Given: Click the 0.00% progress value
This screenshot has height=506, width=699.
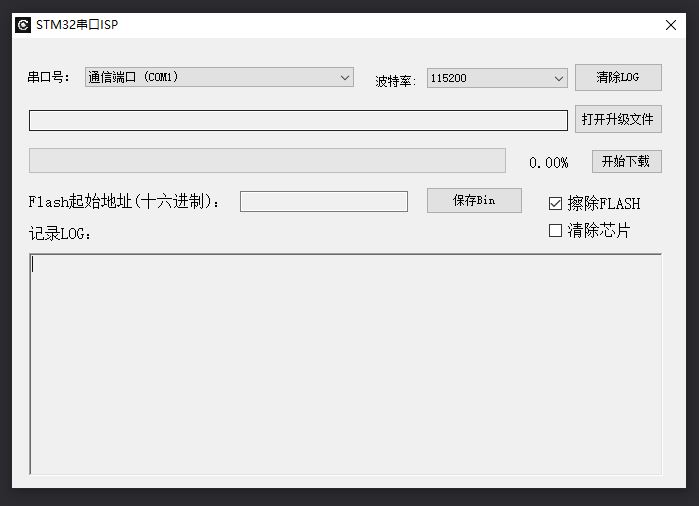Looking at the screenshot, I should [x=549, y=163].
